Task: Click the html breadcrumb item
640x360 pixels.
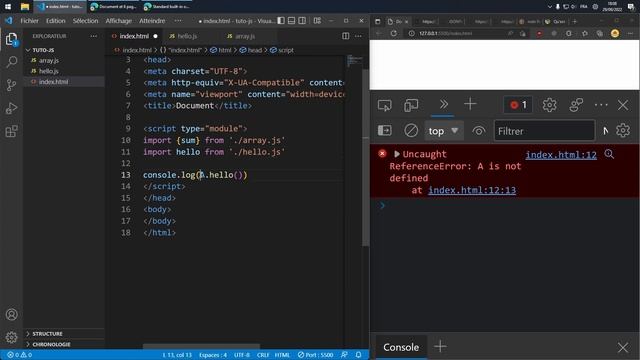Action: click(x=221, y=50)
